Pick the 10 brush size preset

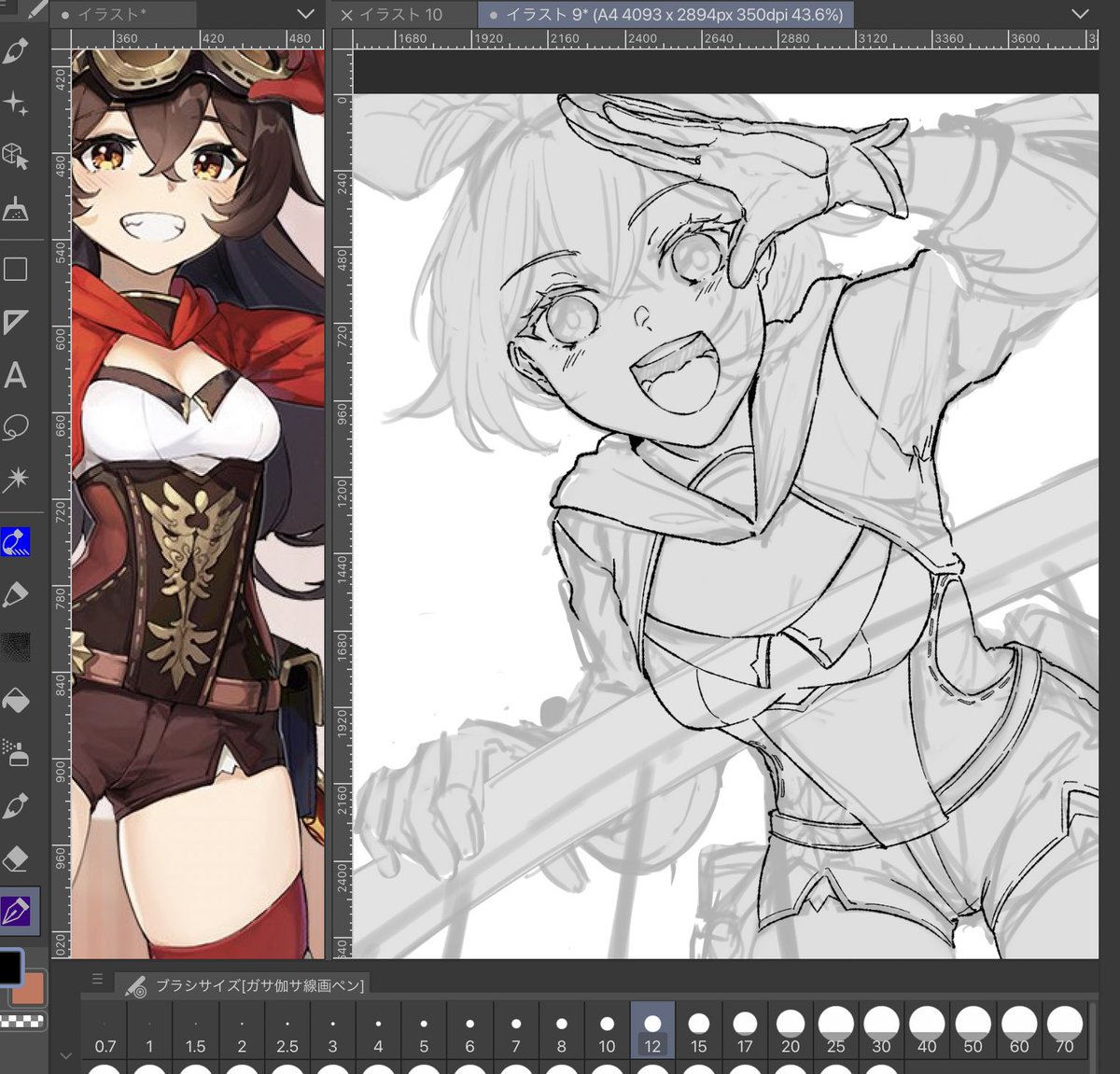607,1031
